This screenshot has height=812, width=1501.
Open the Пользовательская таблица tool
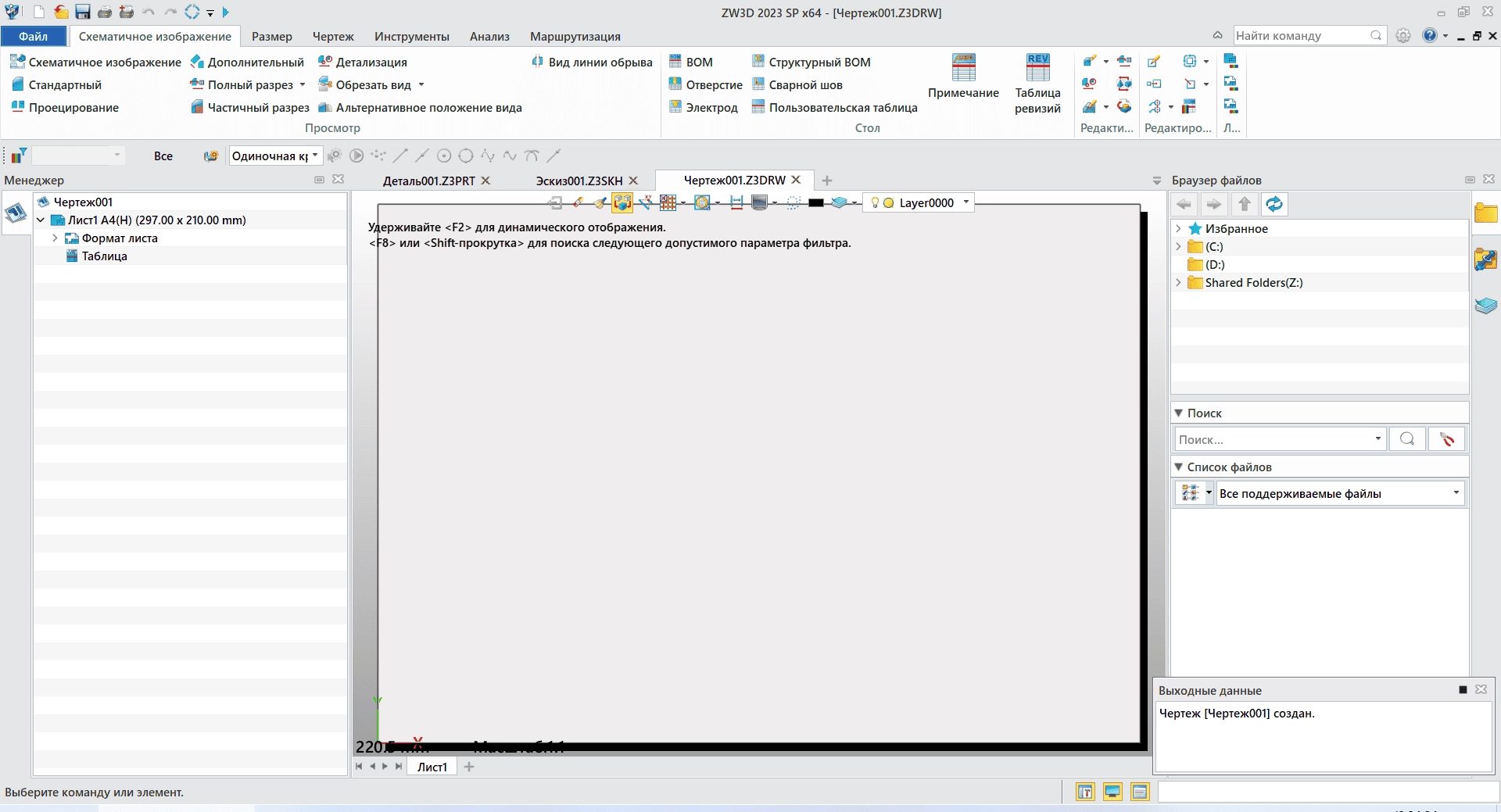coord(835,107)
